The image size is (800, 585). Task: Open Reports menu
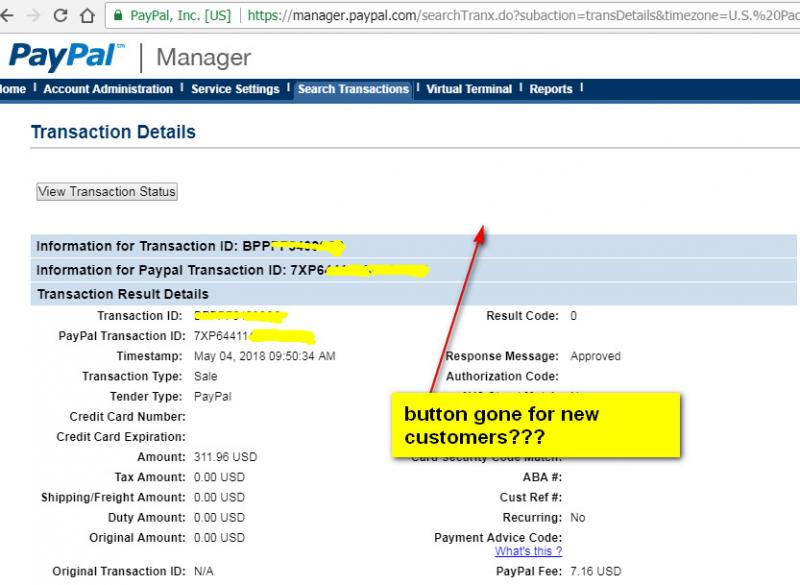point(551,89)
